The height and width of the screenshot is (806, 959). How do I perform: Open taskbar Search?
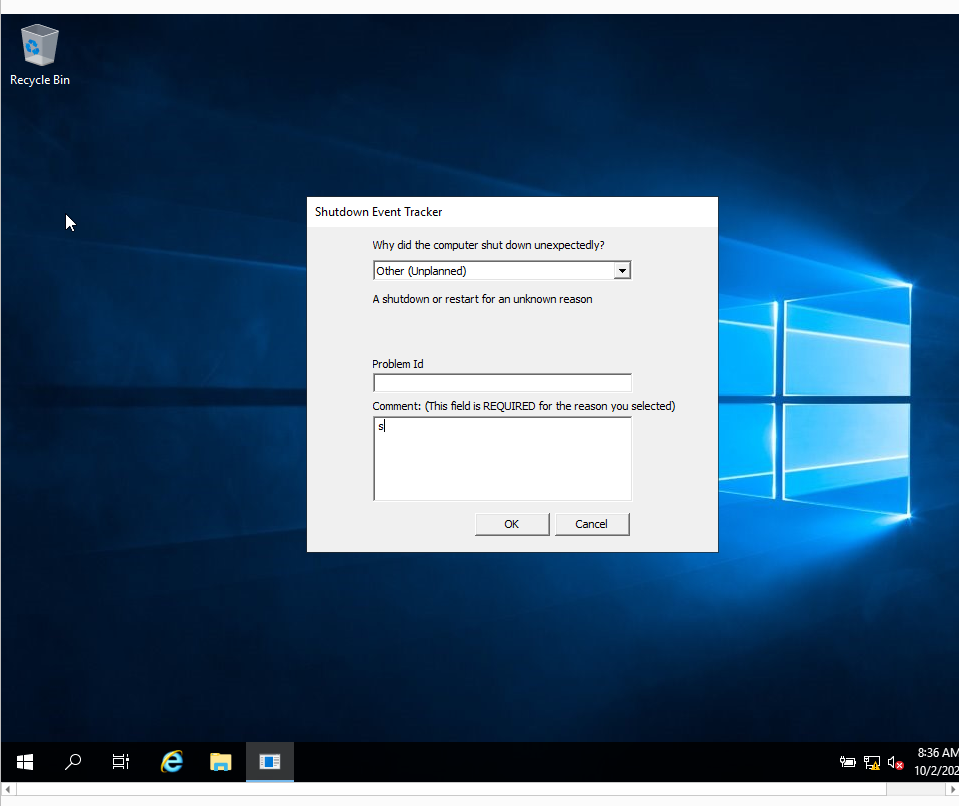click(x=73, y=761)
